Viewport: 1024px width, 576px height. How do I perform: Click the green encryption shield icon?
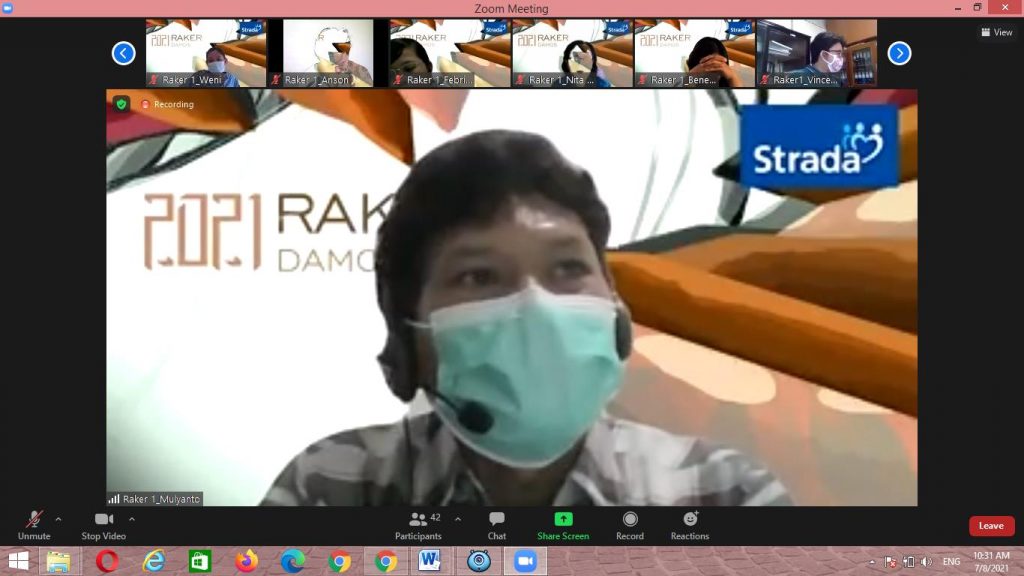121,104
